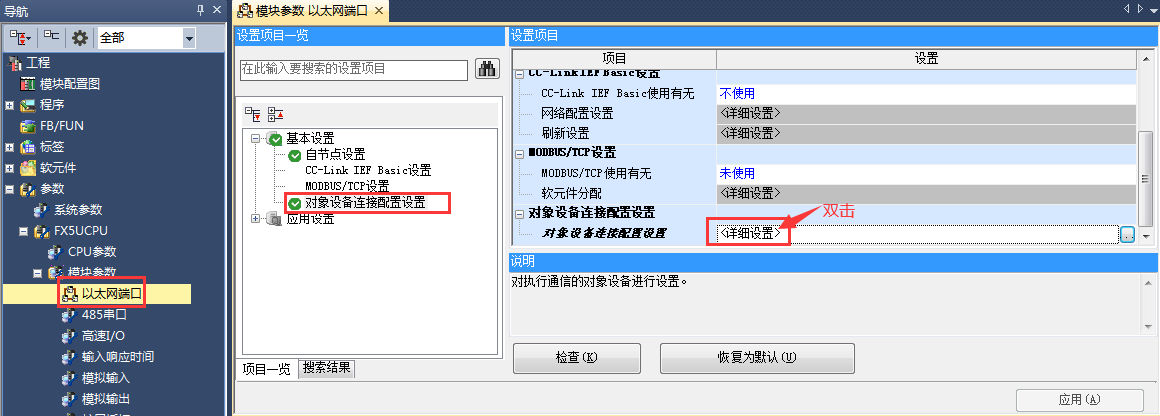Switch to the 搜索结果 tab
Screen dimensions: 1160x416
coord(327,369)
